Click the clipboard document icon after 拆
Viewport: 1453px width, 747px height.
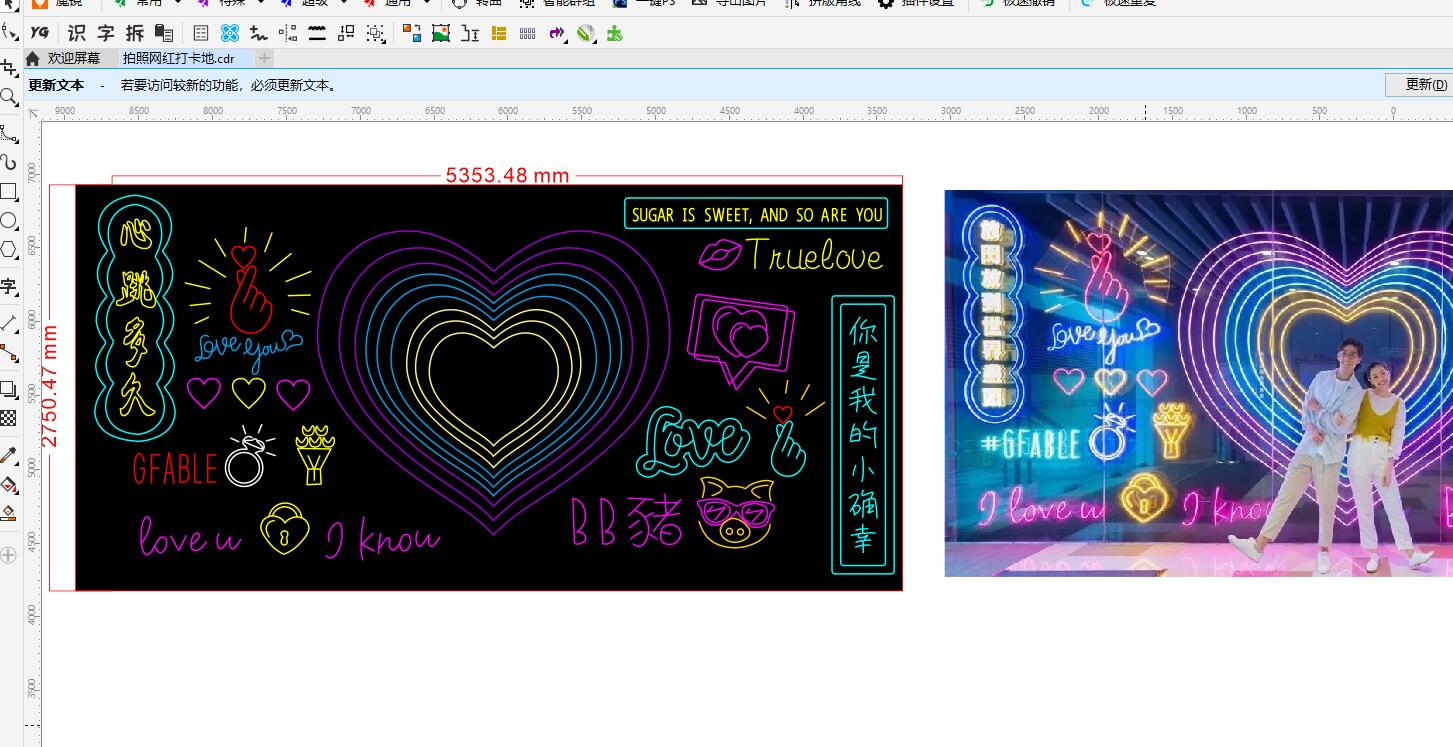[x=163, y=33]
